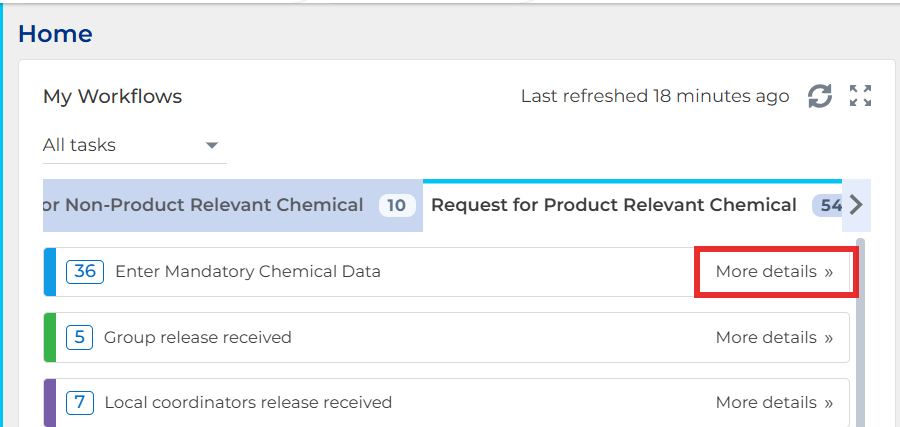This screenshot has width=900, height=427.
Task: Click the blue status bar on first task
Action: 50,272
